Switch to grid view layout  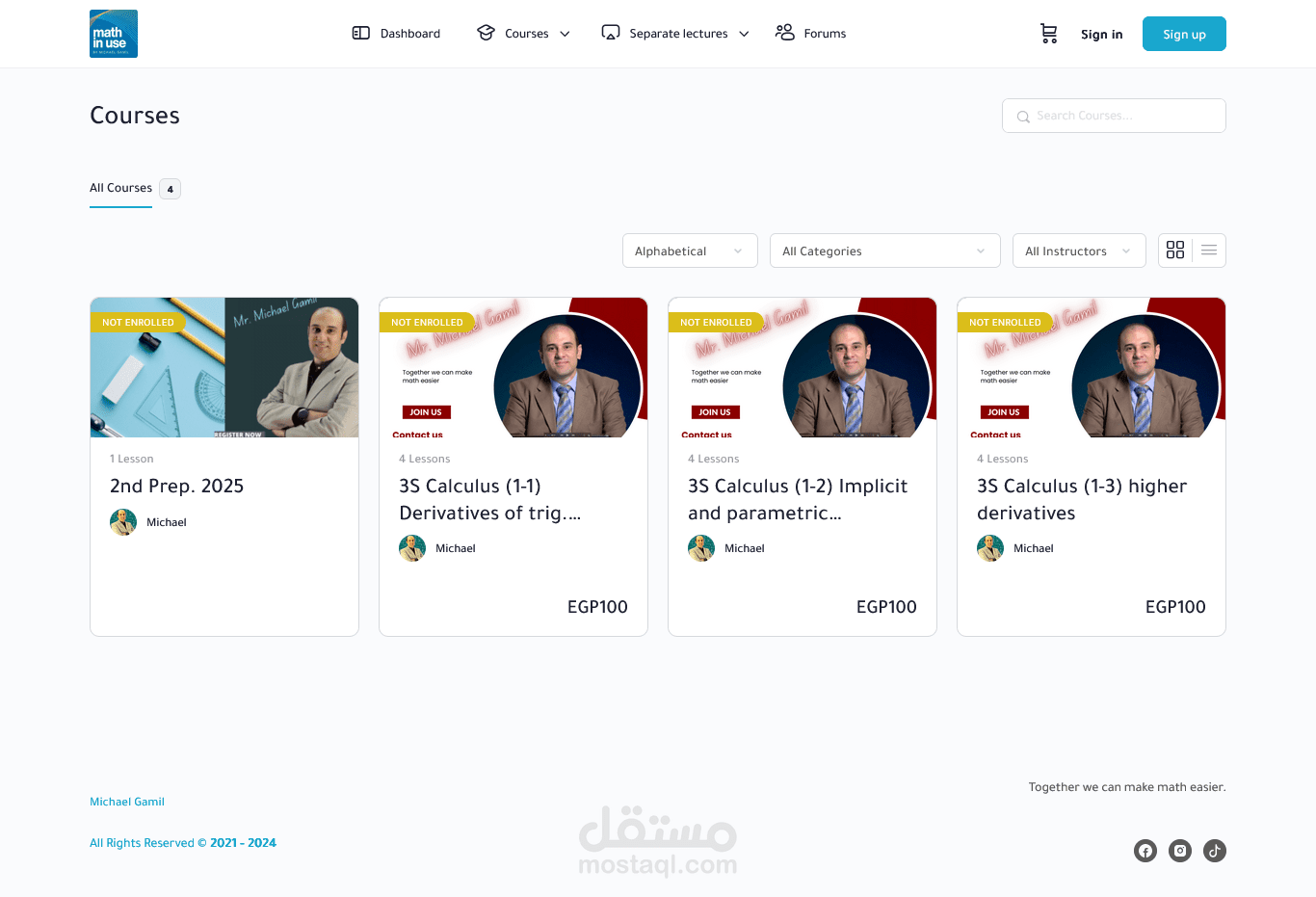[1175, 251]
